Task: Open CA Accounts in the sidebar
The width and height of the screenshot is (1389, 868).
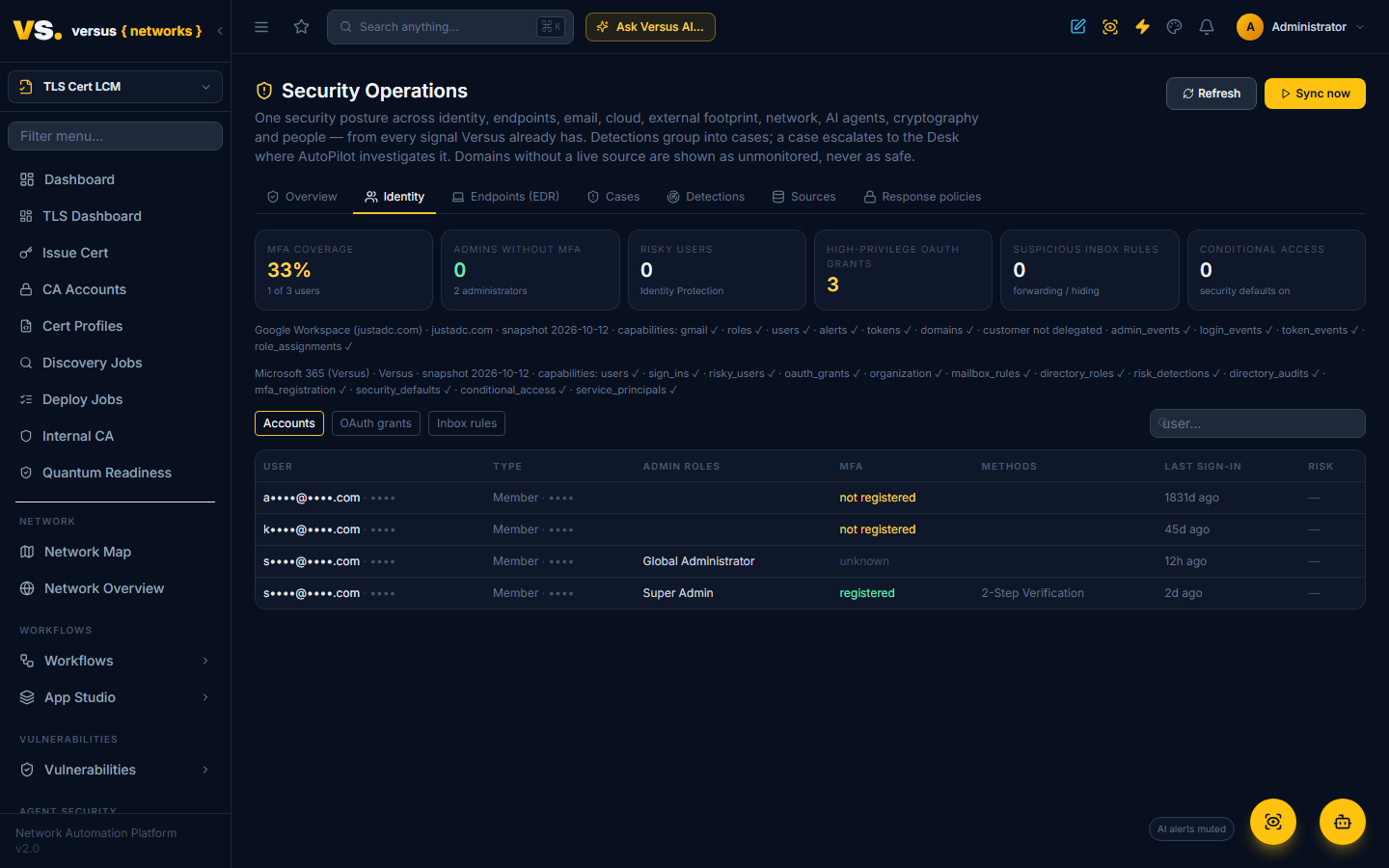Action: pos(115,289)
